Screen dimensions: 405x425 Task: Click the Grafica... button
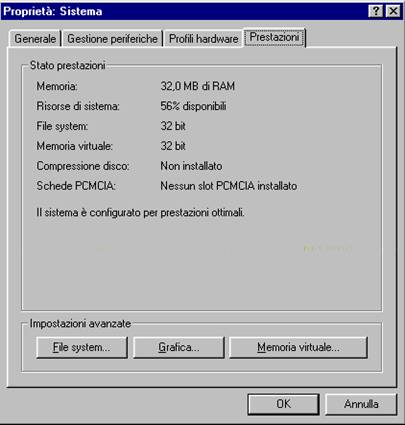coord(179,347)
